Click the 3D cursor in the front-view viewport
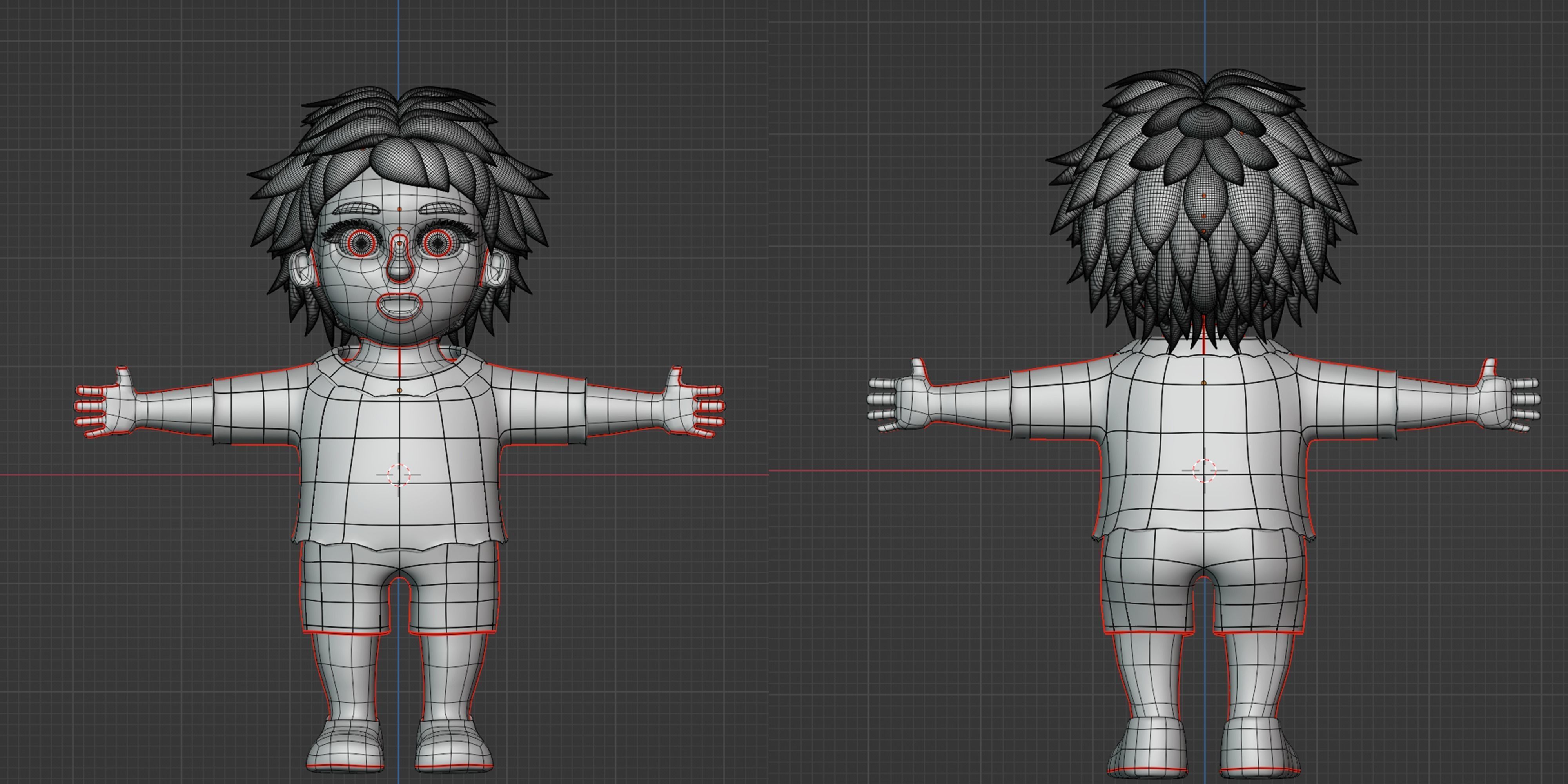Viewport: 1568px width, 784px height. 399,475
